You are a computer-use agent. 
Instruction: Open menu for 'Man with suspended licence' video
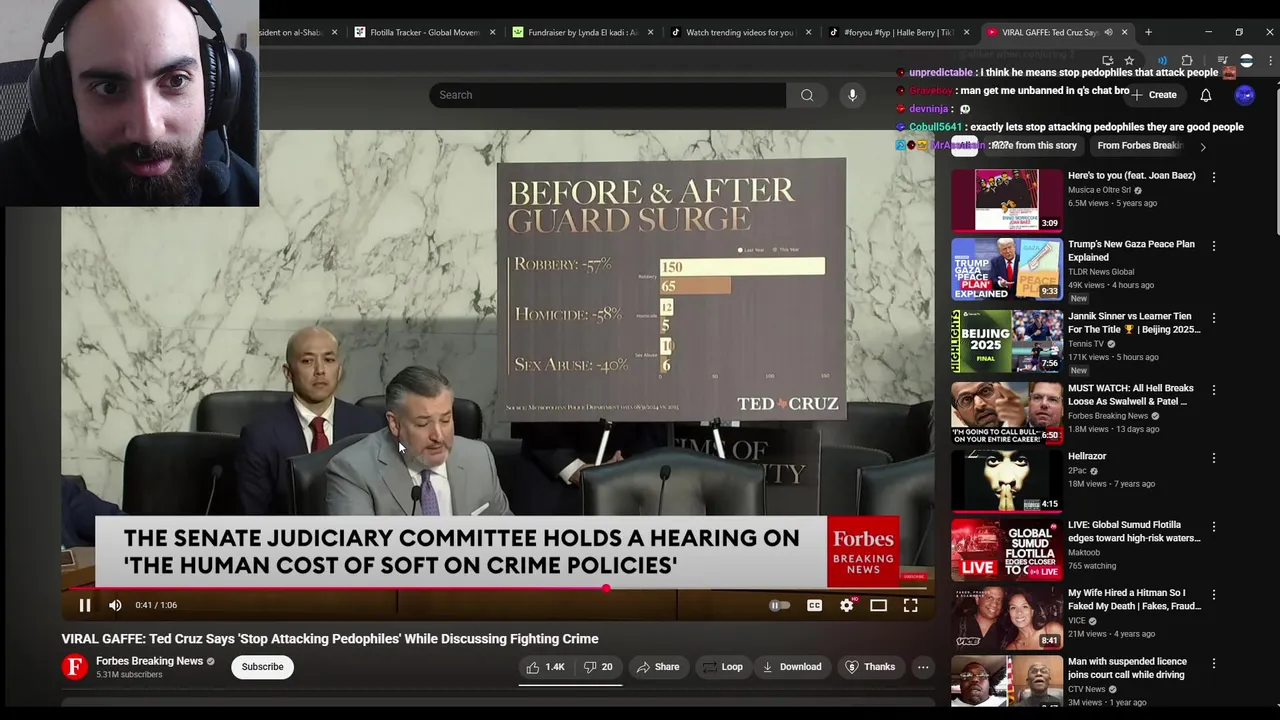1214,663
